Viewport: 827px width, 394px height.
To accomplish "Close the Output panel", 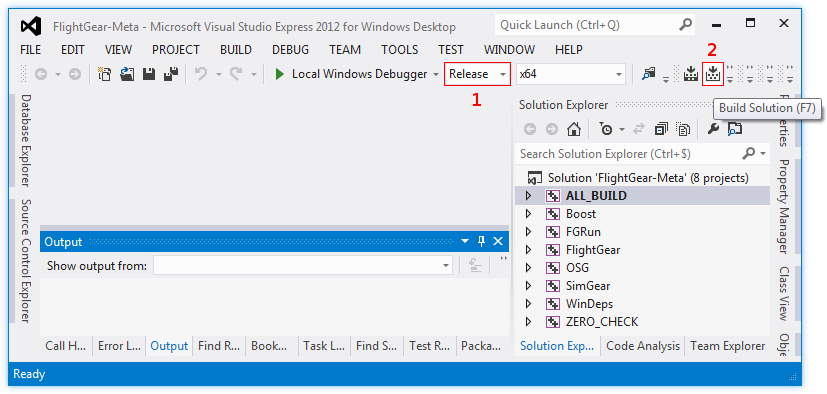I will point(498,242).
